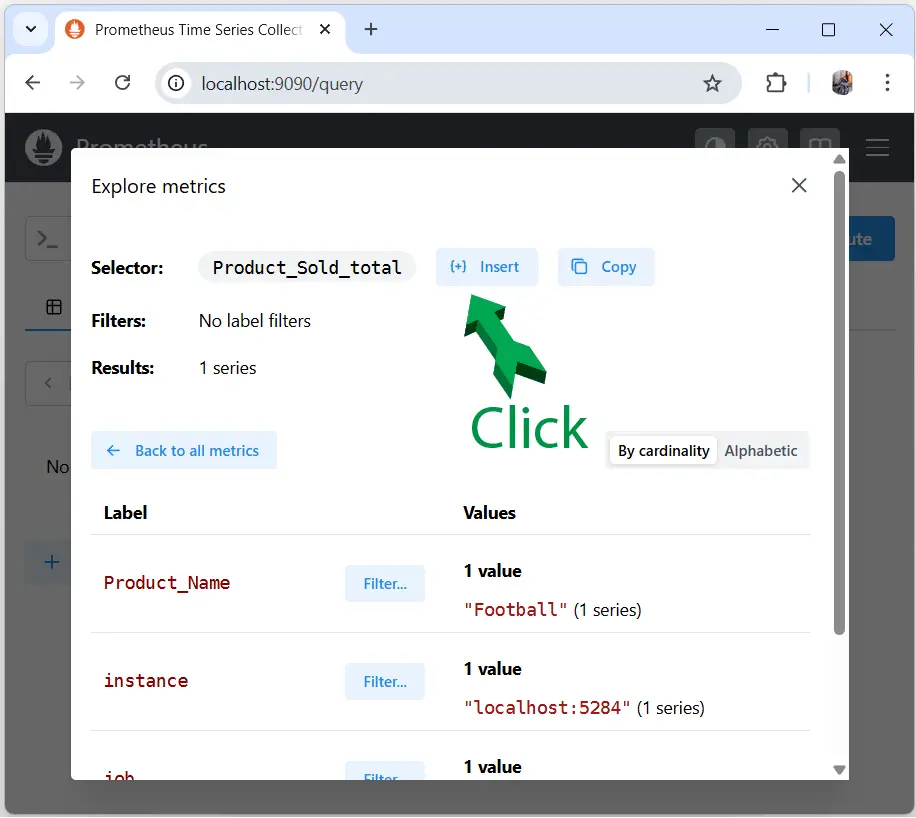Screen dimensions: 916x818
Task: Click the dialog scrollbar down arrow
Action: coord(840,770)
